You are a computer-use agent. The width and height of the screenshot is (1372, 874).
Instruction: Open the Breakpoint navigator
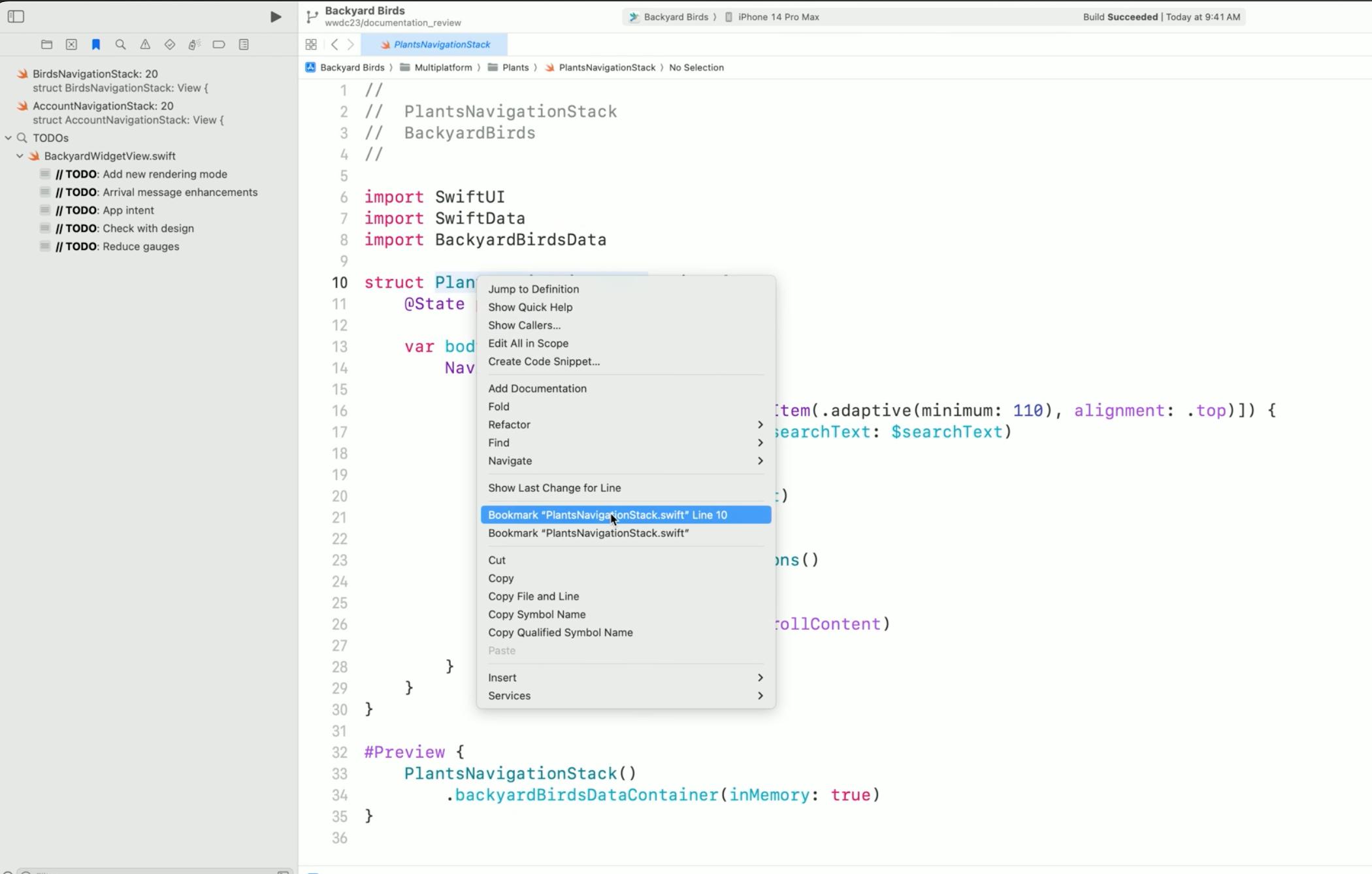coord(218,44)
